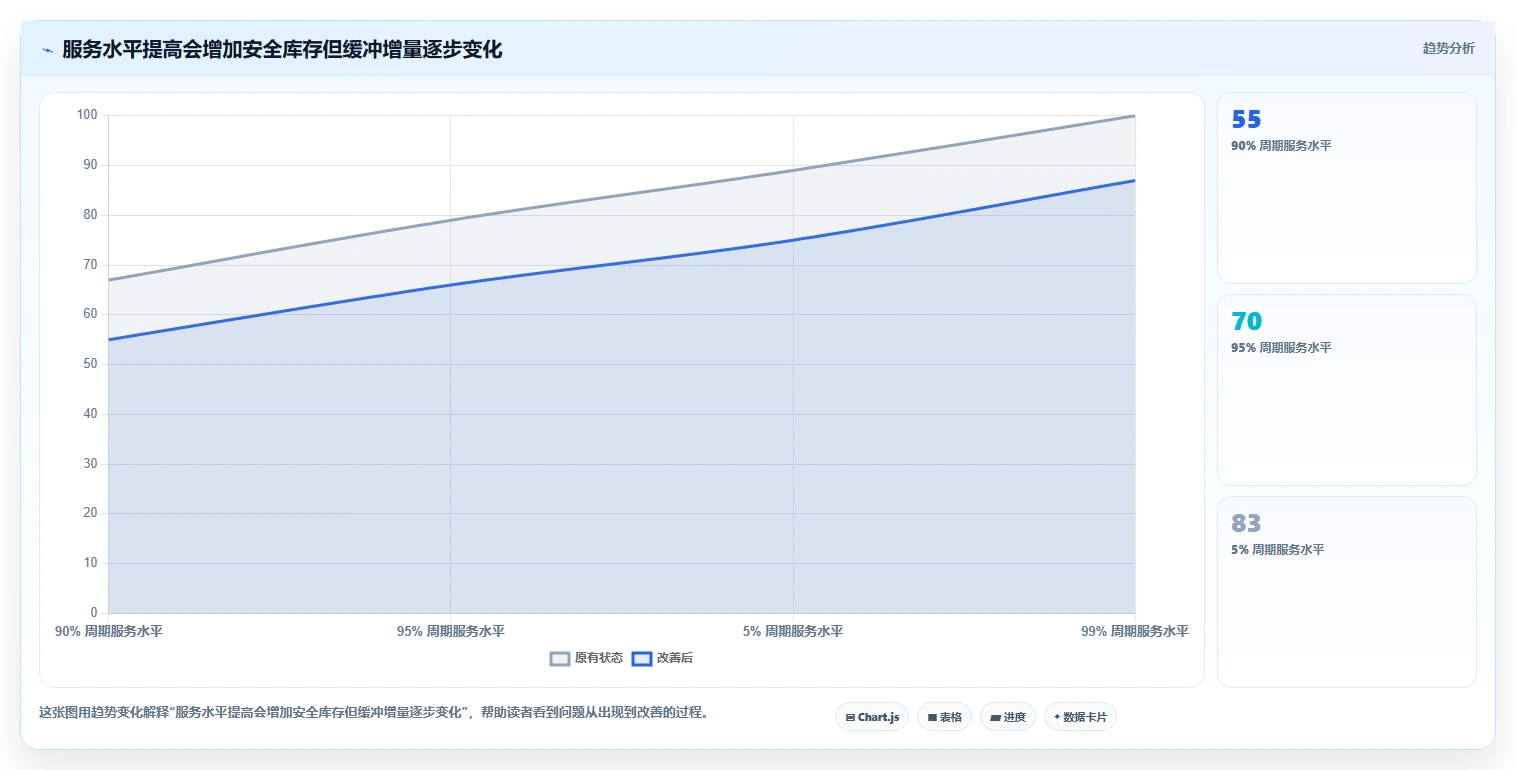This screenshot has width=1516, height=770.
Task: Toggle the 改善后 legend item
Action: [x=663, y=658]
